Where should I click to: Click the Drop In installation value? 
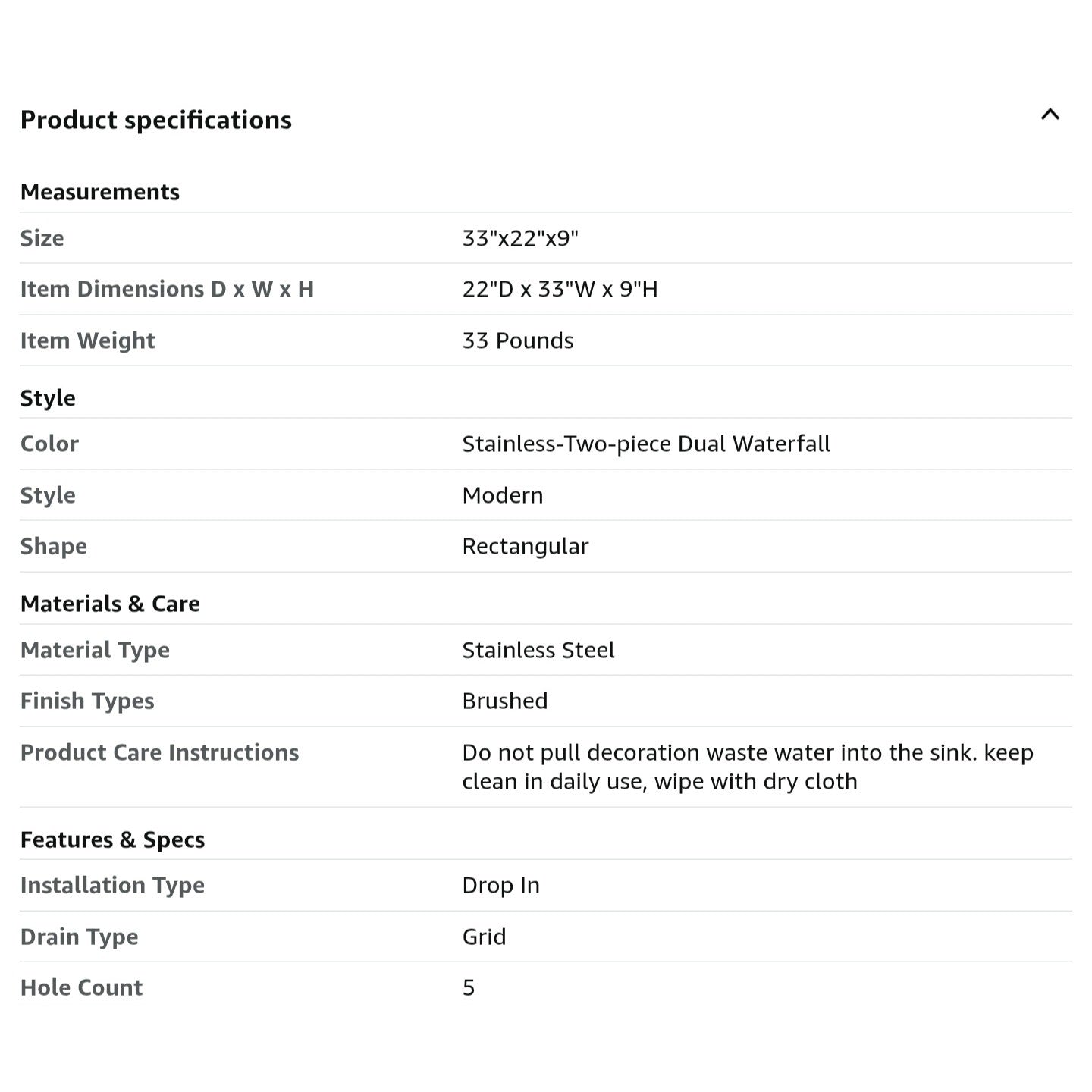(501, 885)
